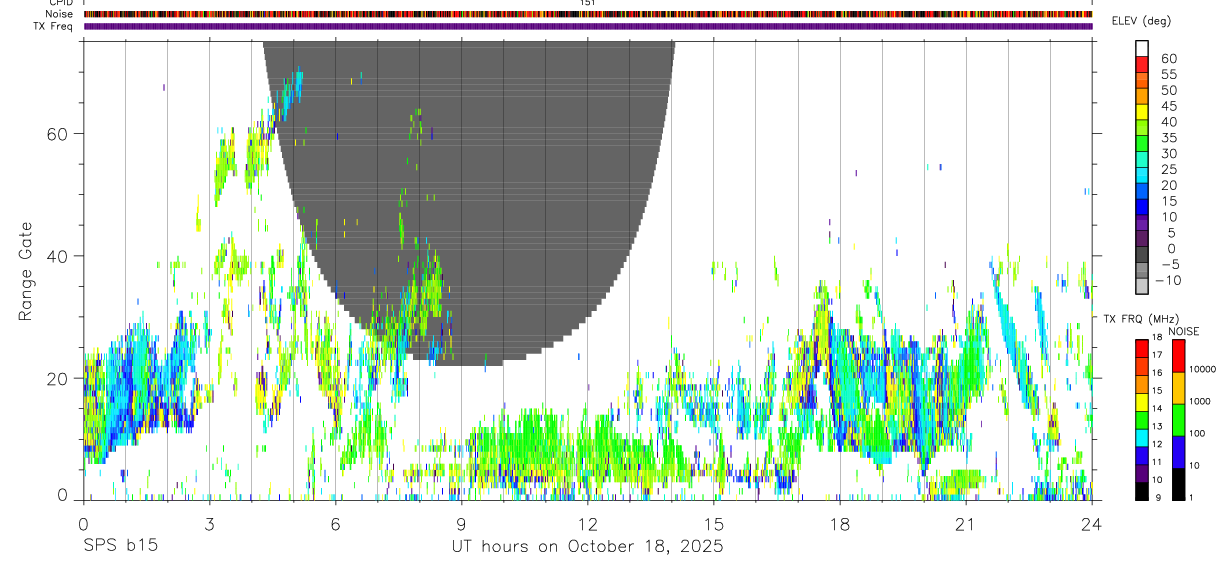This screenshot has height=567, width=1228.
Task: Click the Range Gate y-axis title
Action: (26, 272)
